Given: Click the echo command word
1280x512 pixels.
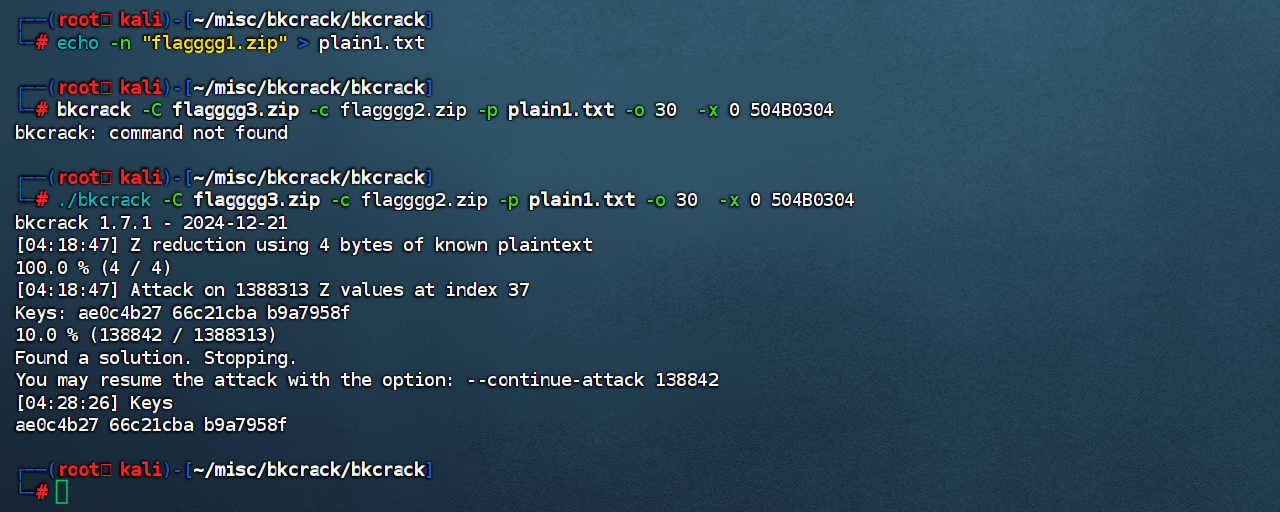Looking at the screenshot, I should [78, 42].
